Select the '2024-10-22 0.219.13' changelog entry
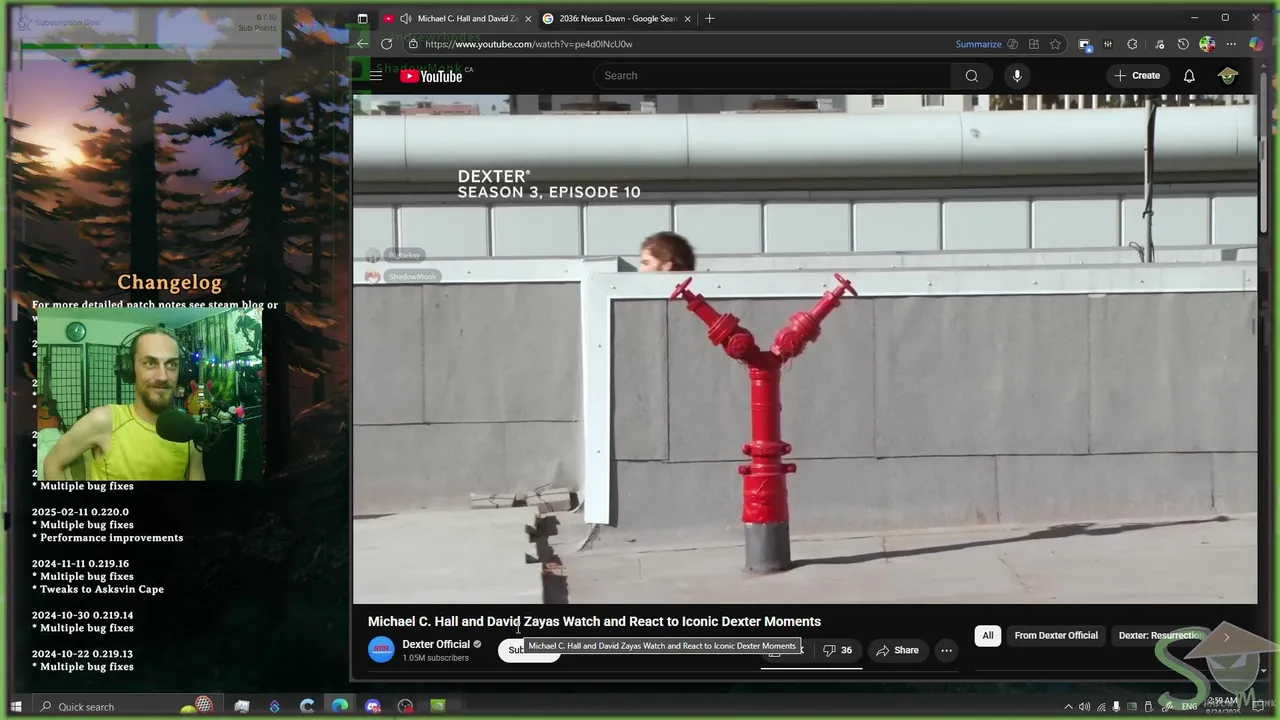This screenshot has height=720, width=1280. tap(82, 654)
